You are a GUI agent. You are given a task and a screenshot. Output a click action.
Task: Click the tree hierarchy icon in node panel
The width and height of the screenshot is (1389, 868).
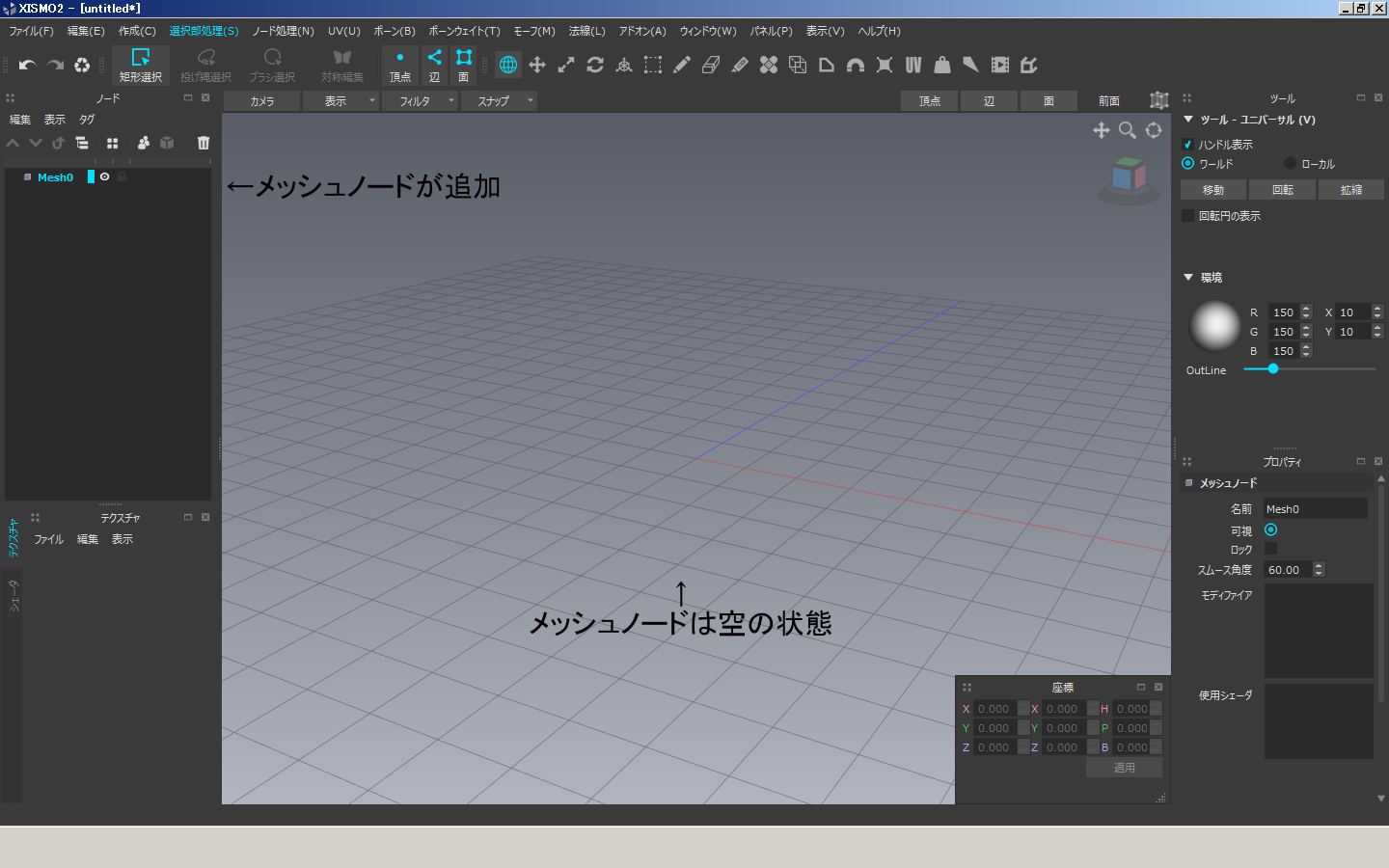(82, 143)
